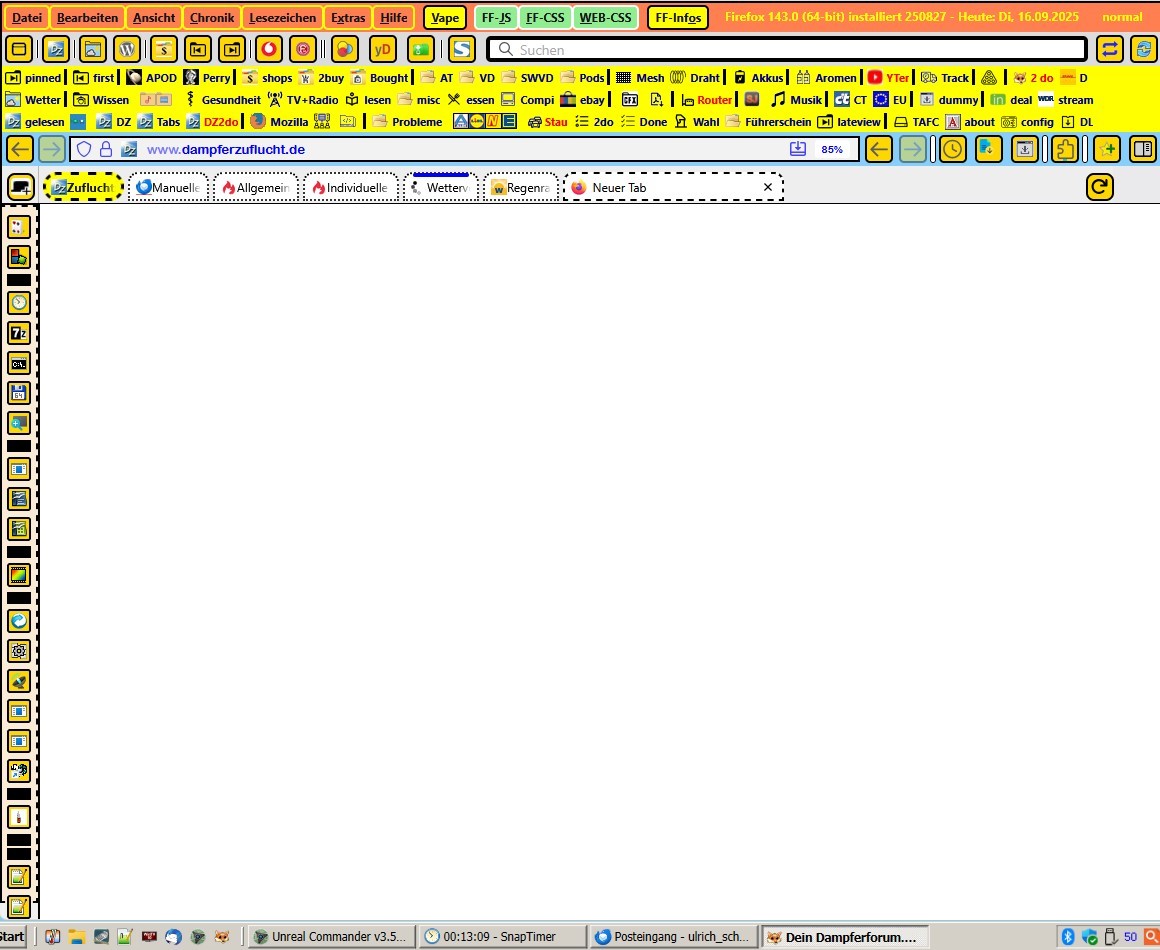
Task: Click the sync arrows icon right of search
Action: click(x=1110, y=50)
